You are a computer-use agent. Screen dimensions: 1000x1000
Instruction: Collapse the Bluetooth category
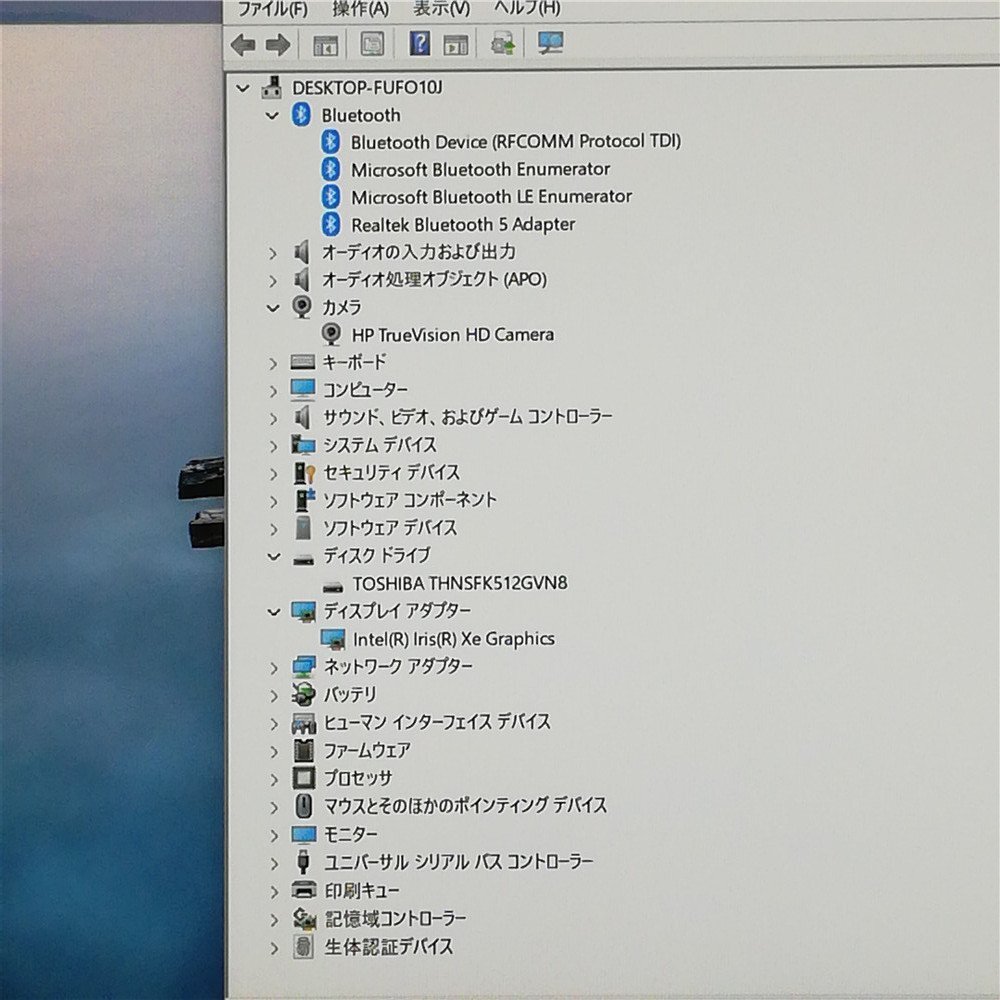(272, 116)
